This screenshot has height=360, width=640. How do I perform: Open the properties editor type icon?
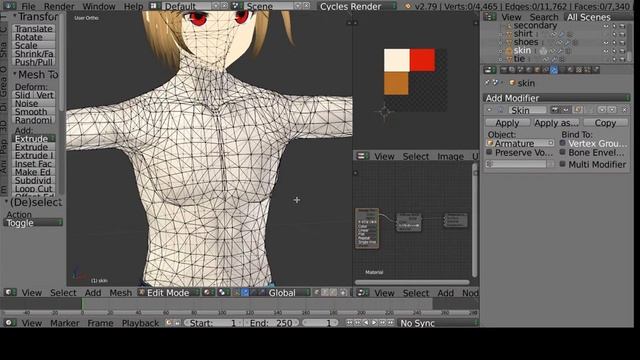tap(489, 70)
